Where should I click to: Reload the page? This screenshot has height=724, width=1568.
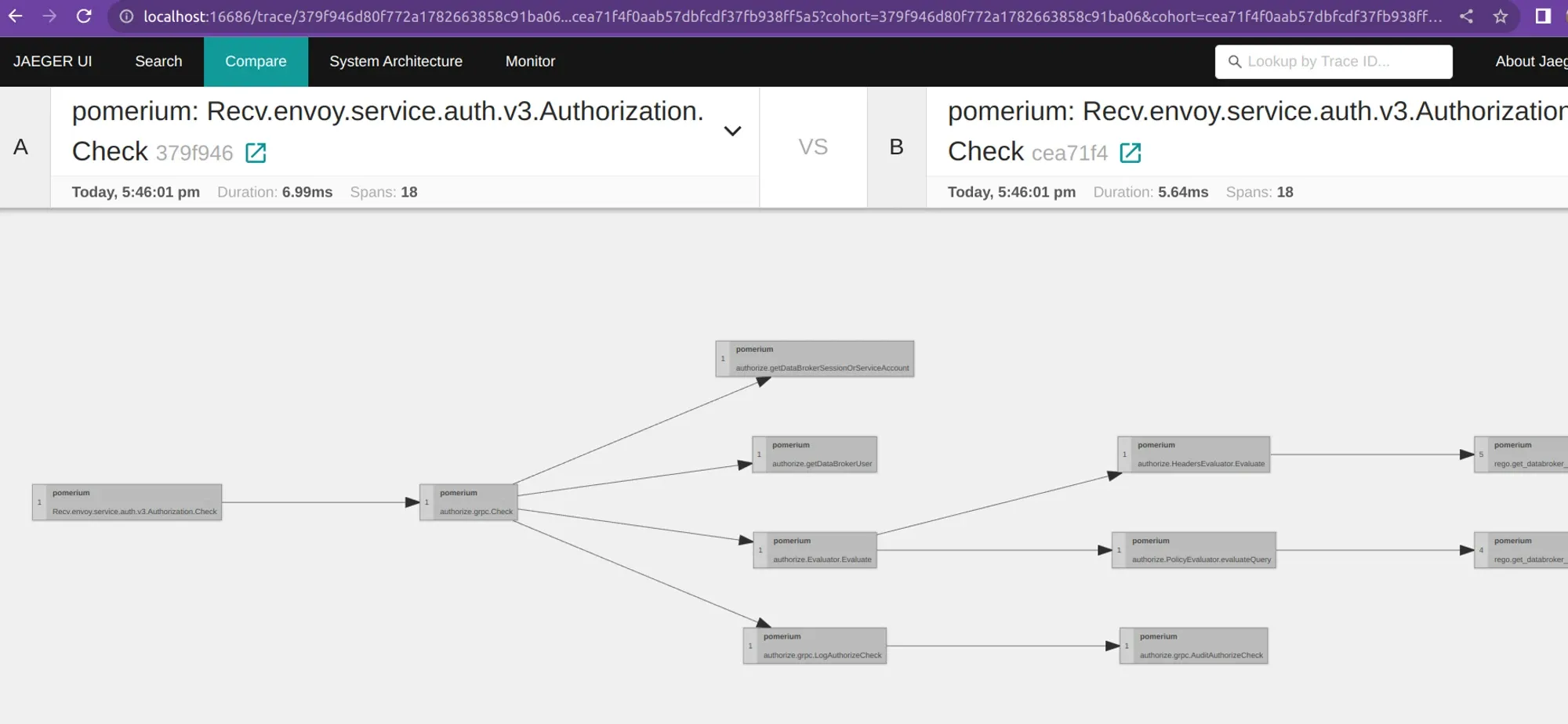coord(84,16)
